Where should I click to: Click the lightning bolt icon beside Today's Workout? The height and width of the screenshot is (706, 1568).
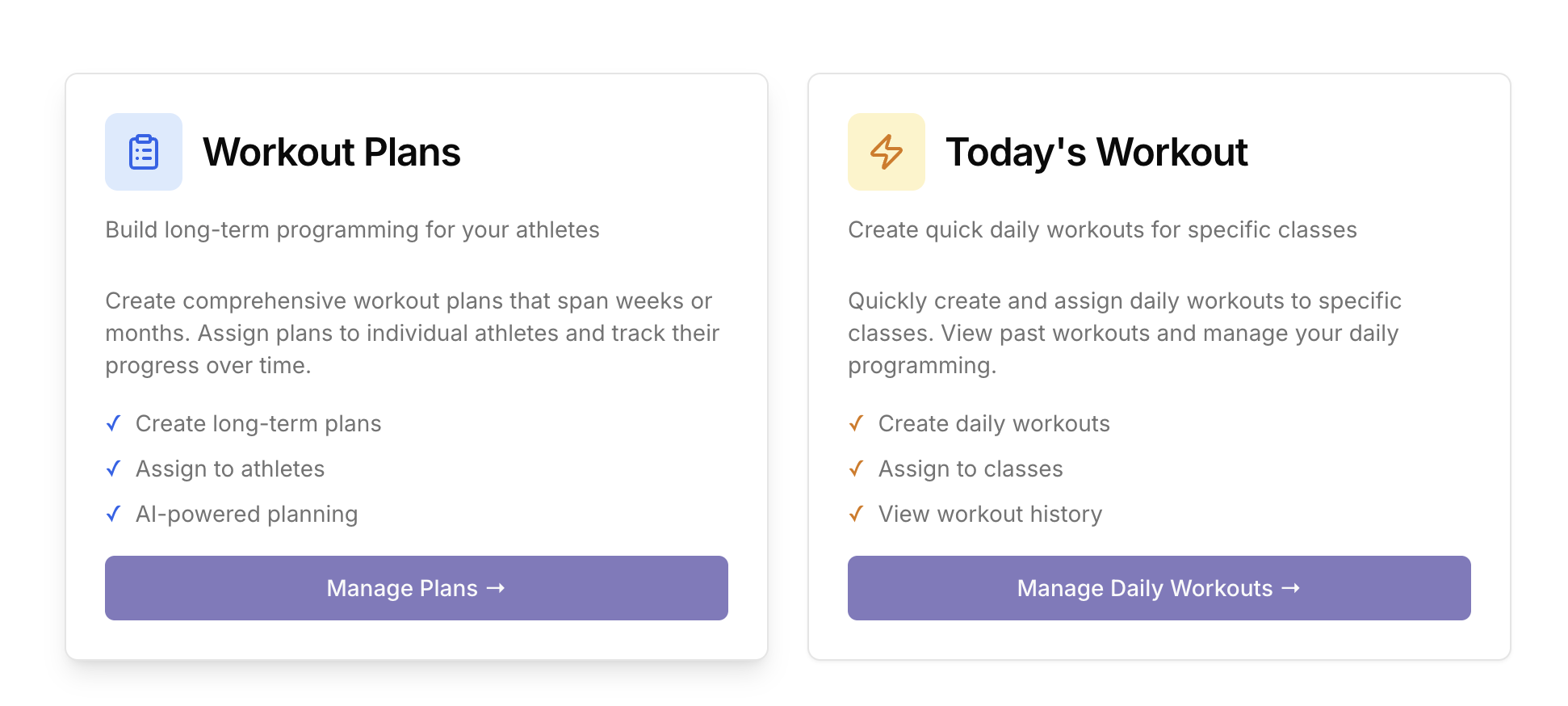tap(886, 152)
